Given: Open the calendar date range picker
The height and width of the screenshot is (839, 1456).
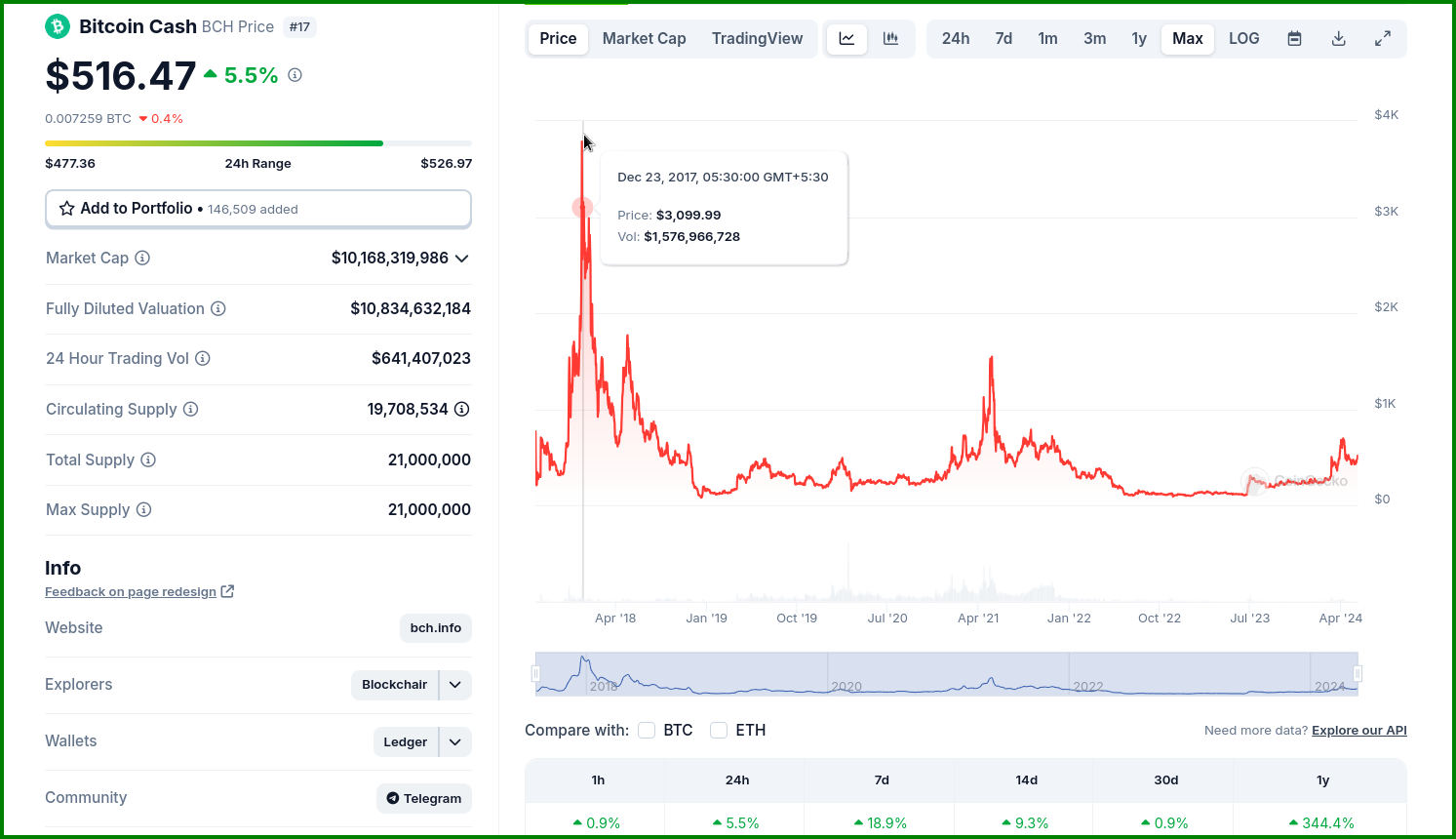Looking at the screenshot, I should click(1294, 39).
